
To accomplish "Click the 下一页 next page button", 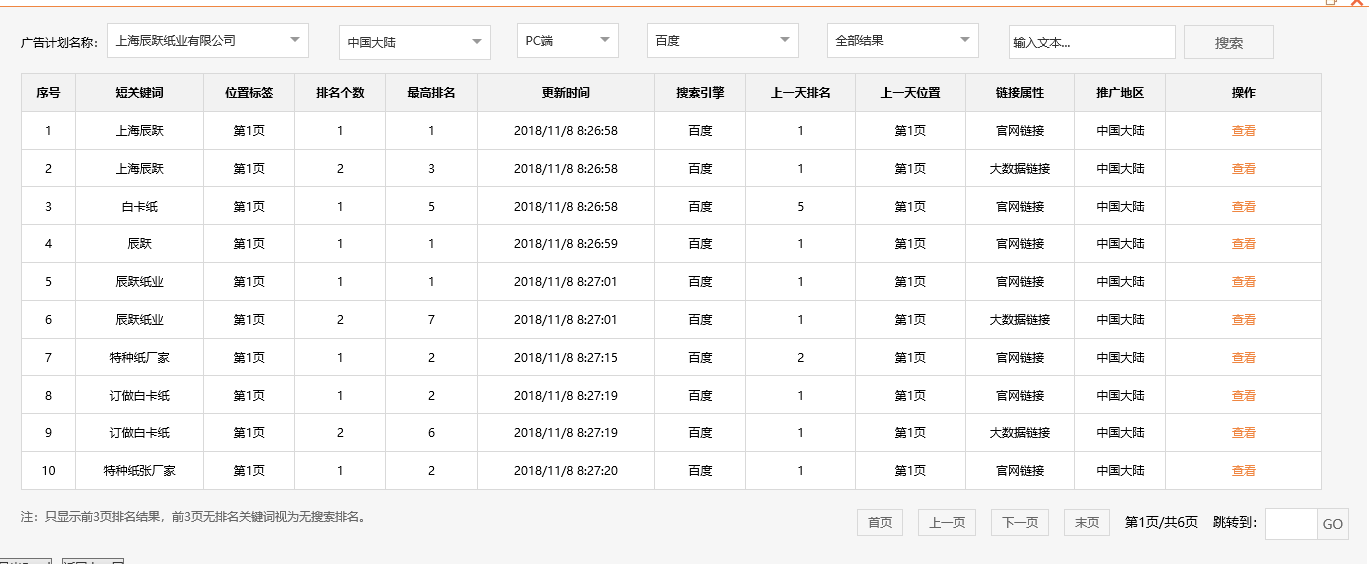I will (x=1020, y=522).
